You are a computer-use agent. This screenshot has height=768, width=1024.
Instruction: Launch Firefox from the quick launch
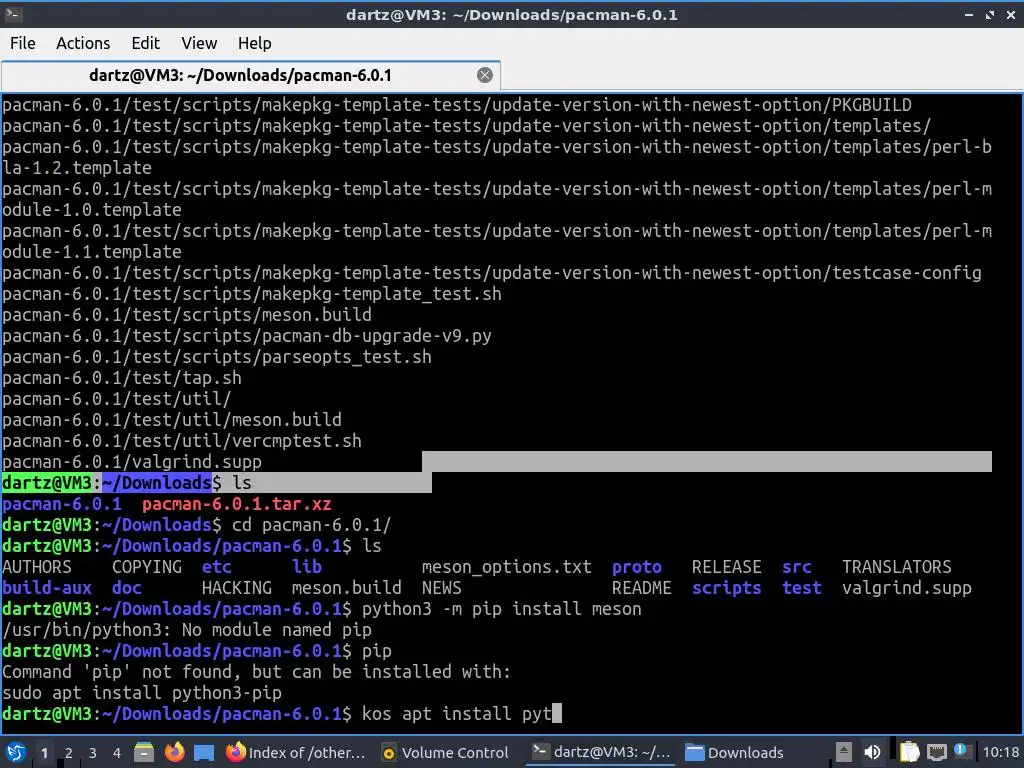click(x=174, y=752)
